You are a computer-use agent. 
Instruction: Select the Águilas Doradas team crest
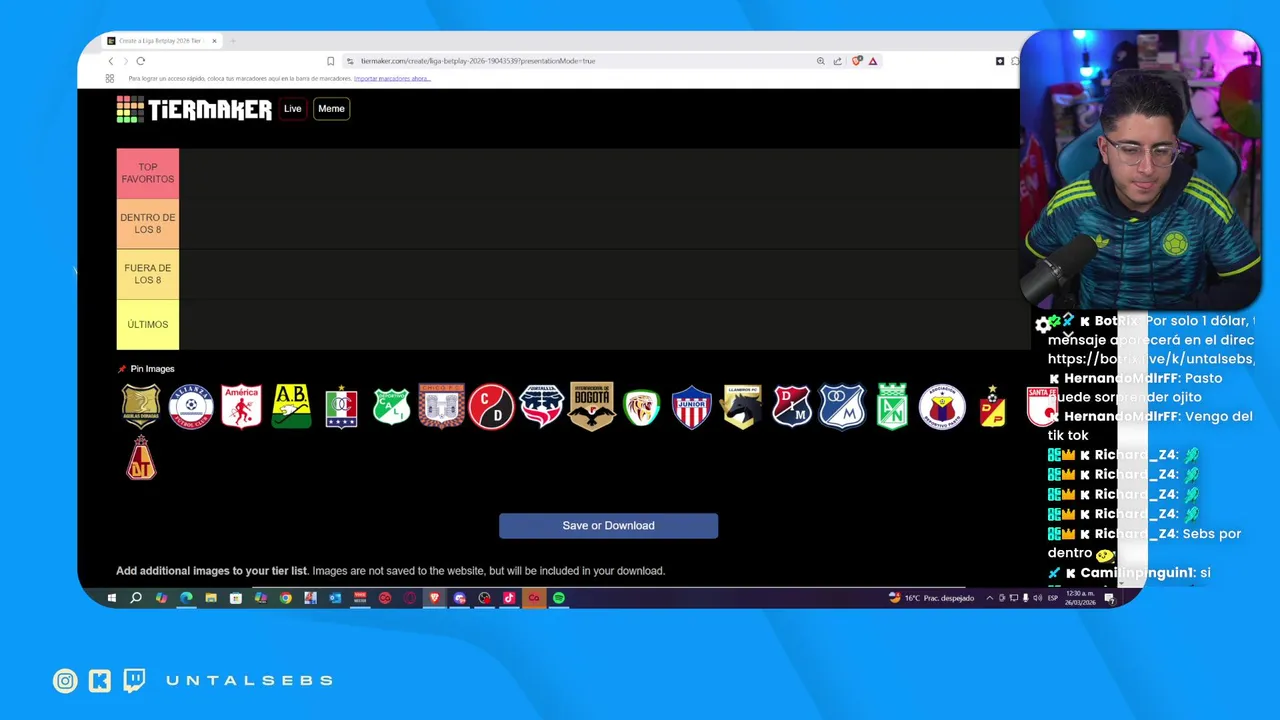point(141,407)
